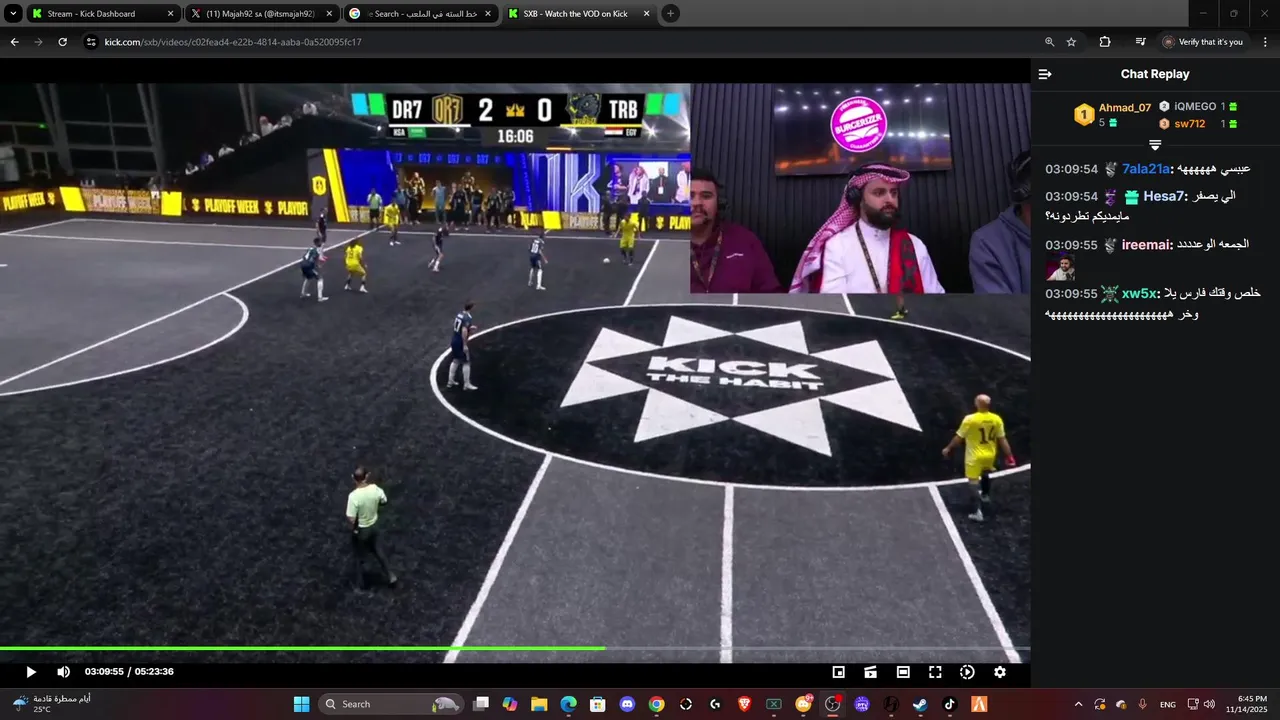The width and height of the screenshot is (1280, 720).
Task: Click the microphone tray icon
Action: click(x=1142, y=704)
